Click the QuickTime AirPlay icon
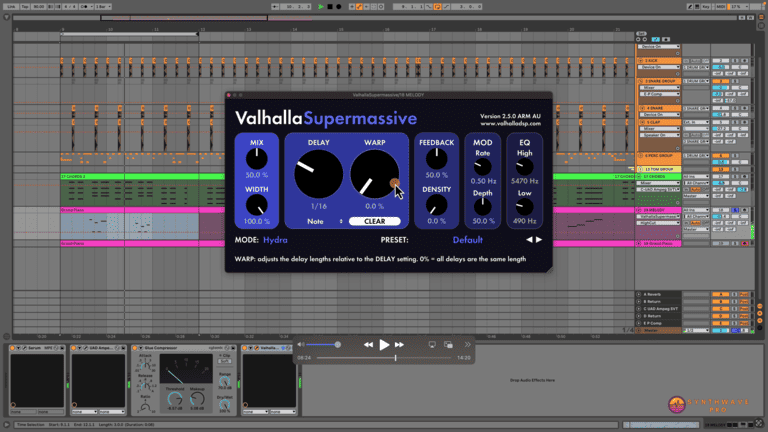This screenshot has height=432, width=768. pyautogui.click(x=432, y=345)
